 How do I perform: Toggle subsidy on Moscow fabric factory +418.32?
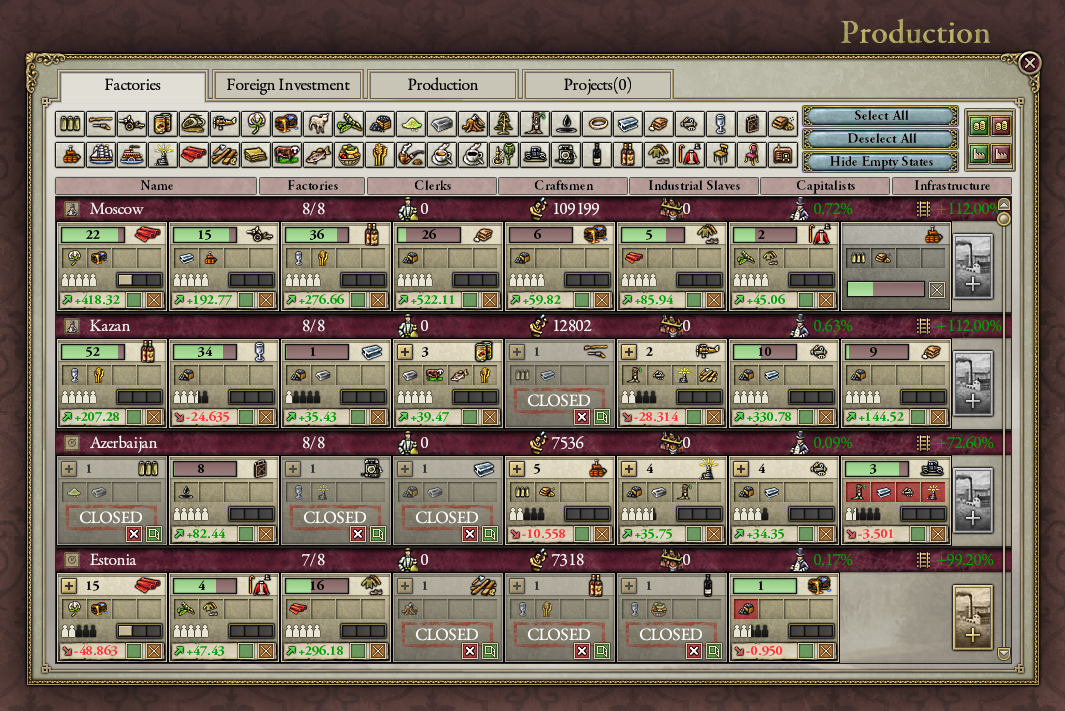click(134, 299)
